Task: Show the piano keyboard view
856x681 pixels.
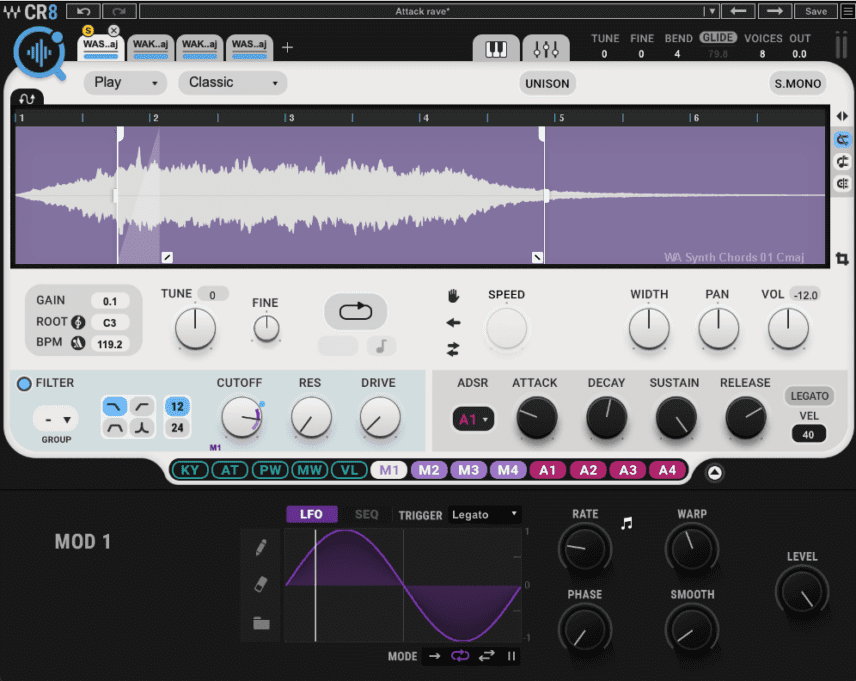Action: click(x=496, y=49)
